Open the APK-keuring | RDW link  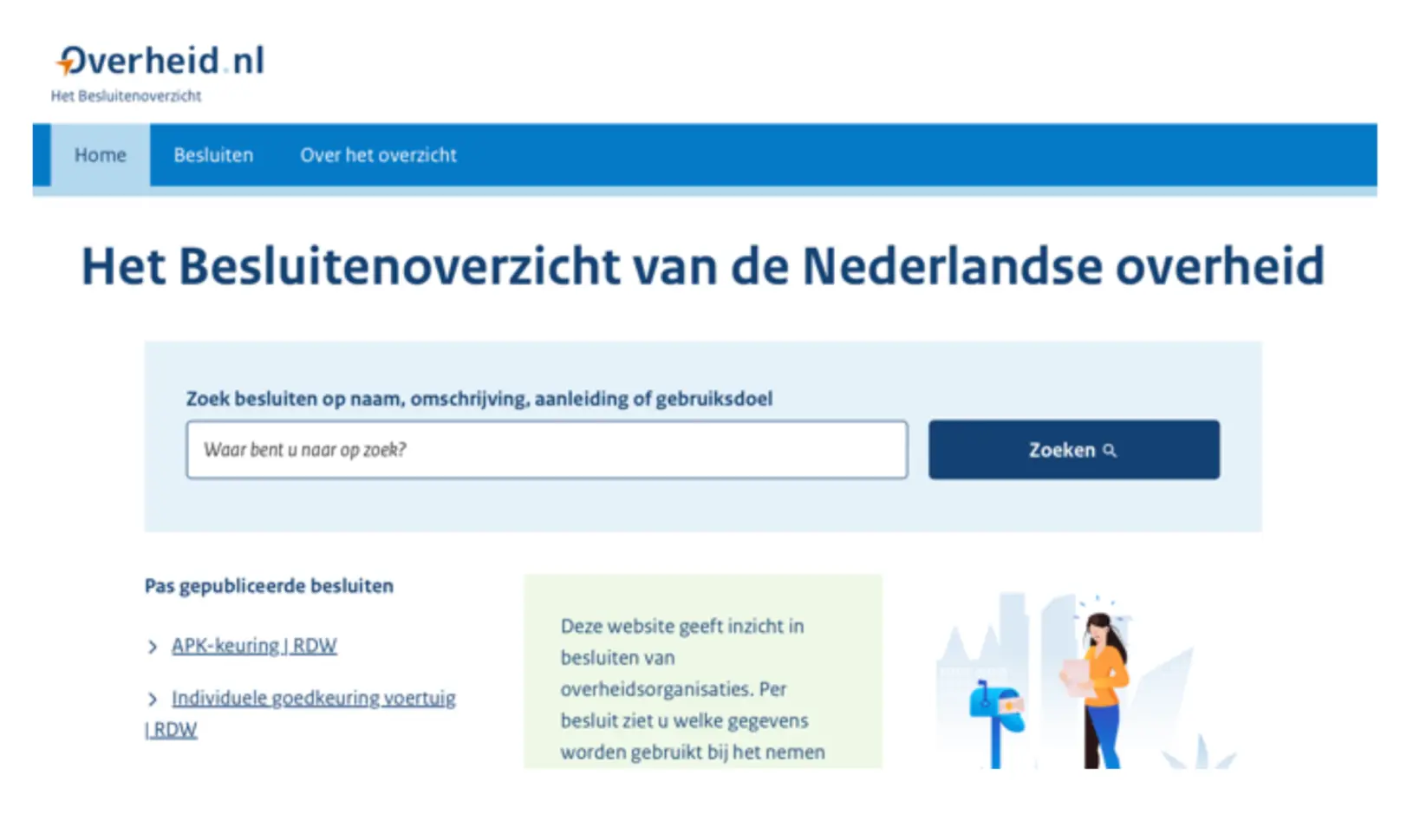254,646
